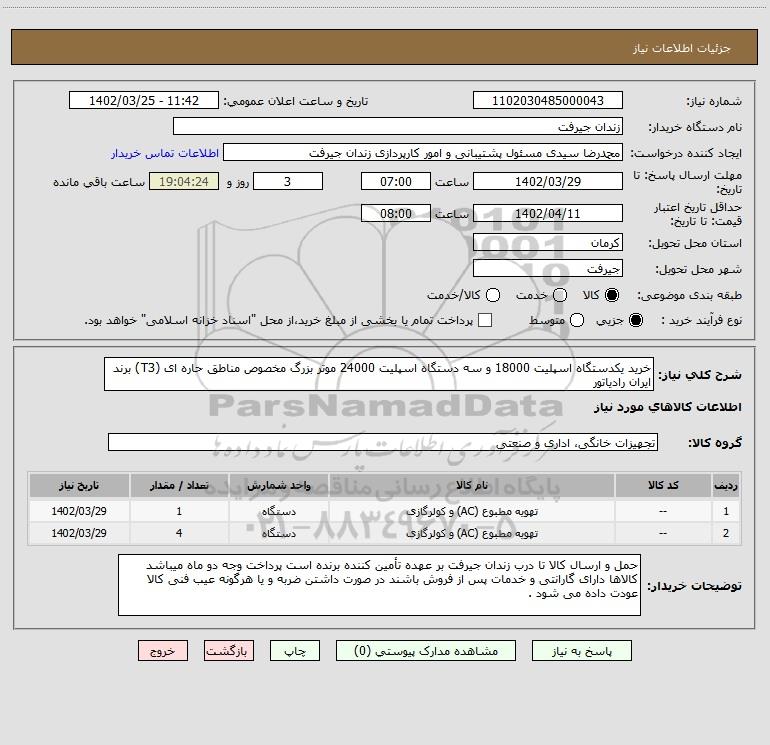Select the خدمت radio button
The image size is (770, 745).
(x=560, y=295)
